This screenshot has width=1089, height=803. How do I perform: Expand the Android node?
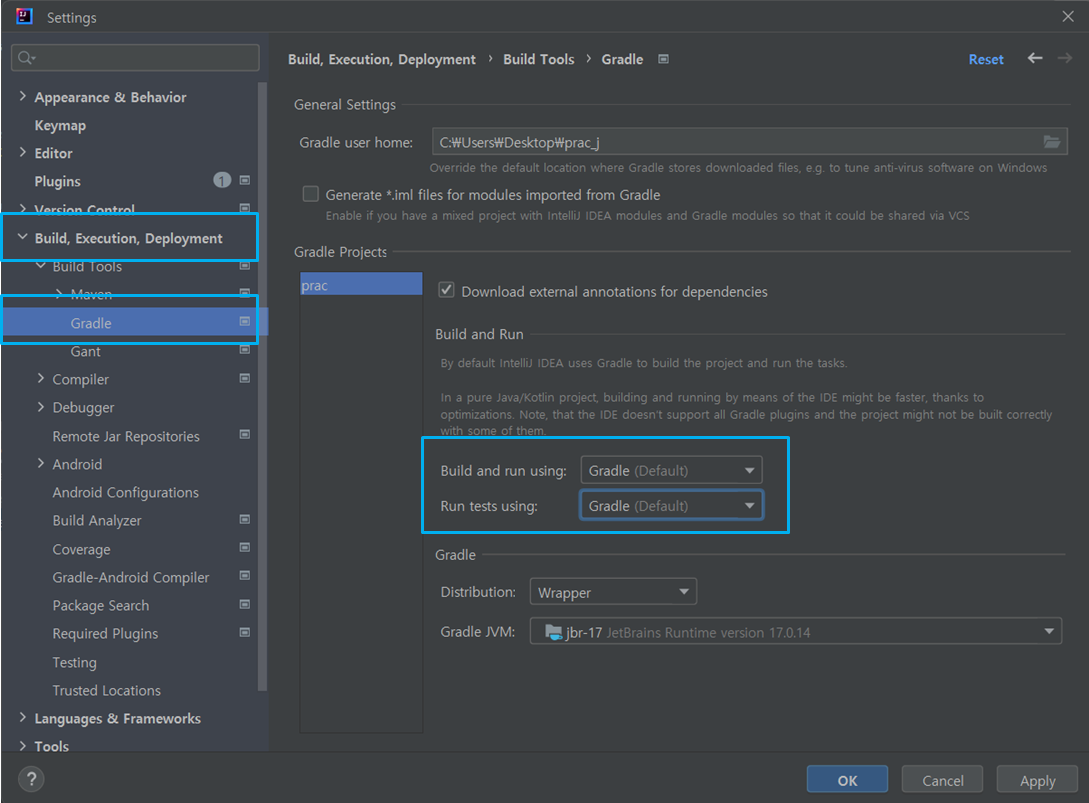point(40,463)
